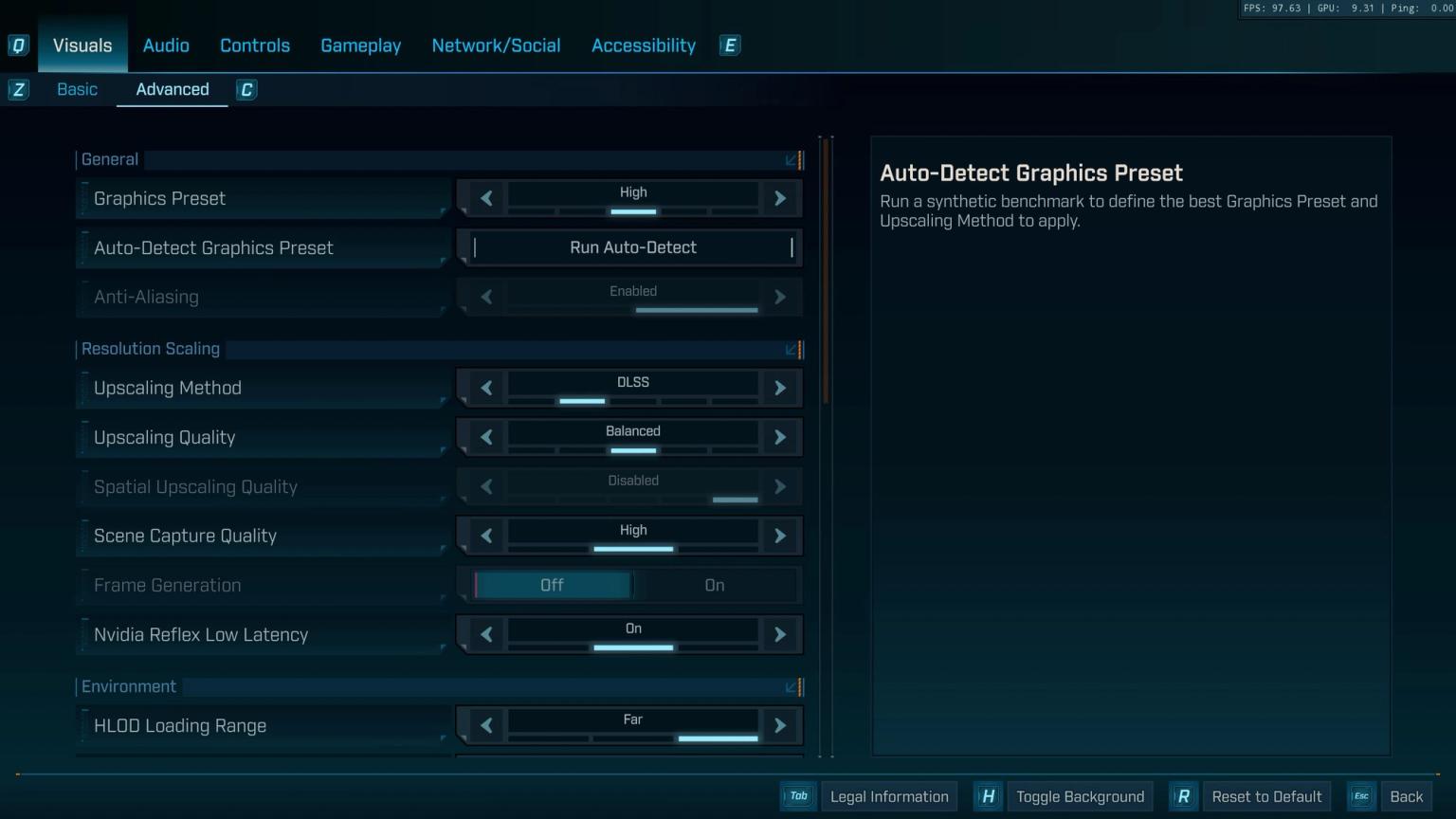Switch to the Audio tab
The width and height of the screenshot is (1456, 819).
point(166,45)
